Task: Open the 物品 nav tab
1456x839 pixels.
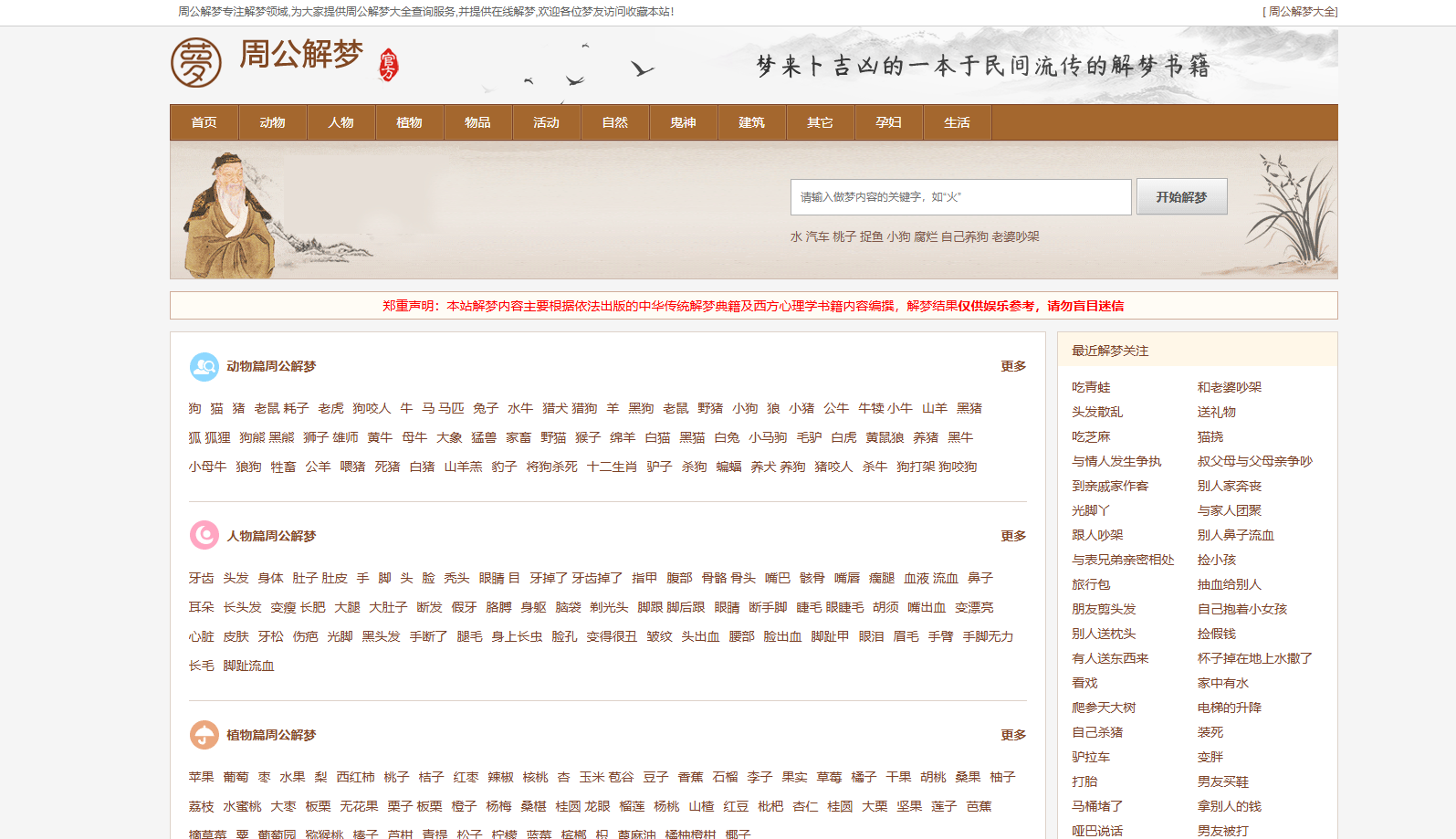Action: click(x=478, y=122)
